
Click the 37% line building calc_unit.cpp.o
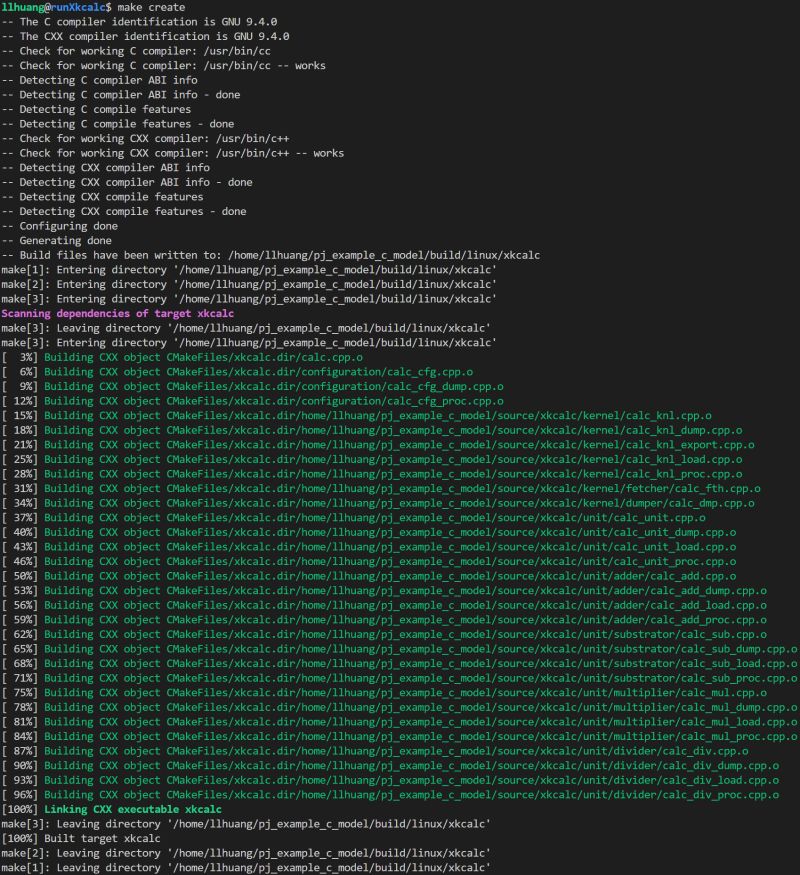click(353, 518)
